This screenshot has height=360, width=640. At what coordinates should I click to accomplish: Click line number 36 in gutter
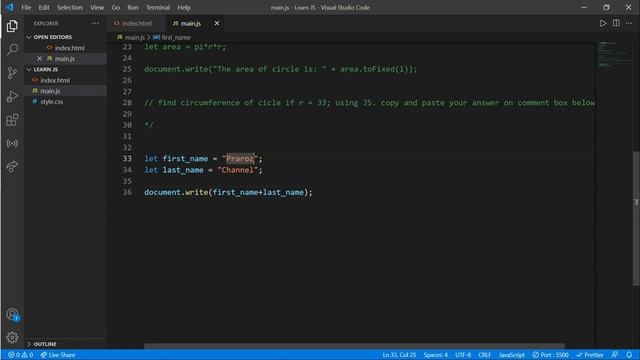point(127,192)
